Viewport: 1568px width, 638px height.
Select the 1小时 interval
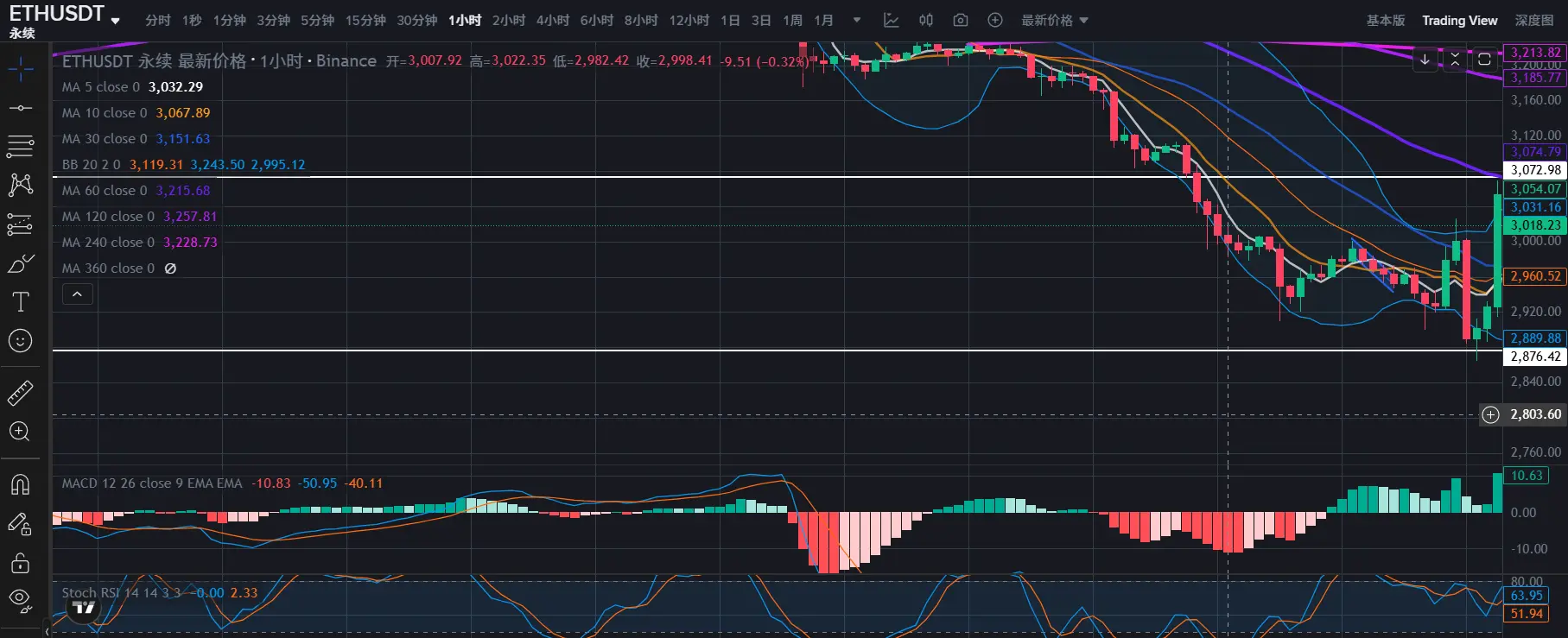(x=465, y=20)
